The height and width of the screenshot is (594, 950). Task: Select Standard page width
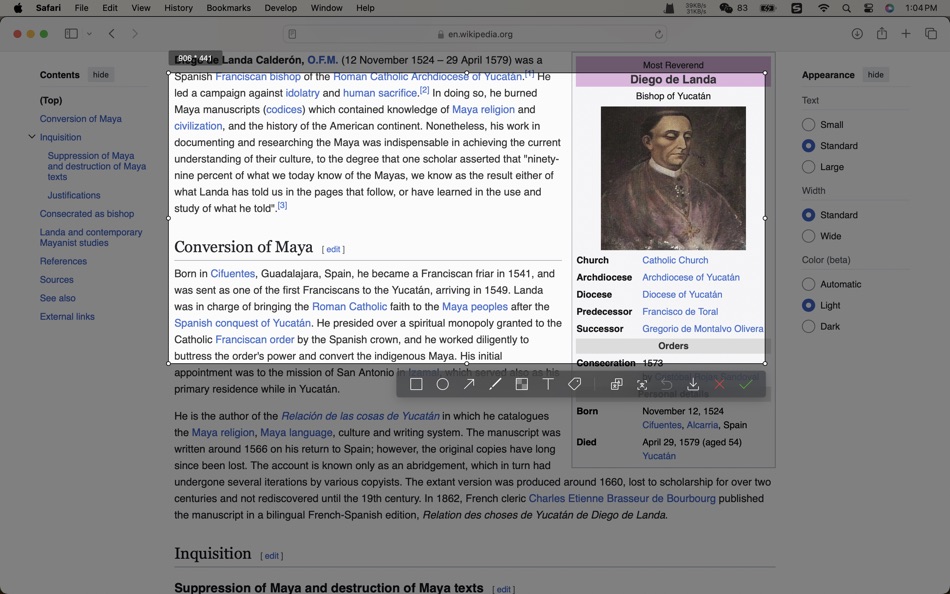click(x=808, y=215)
